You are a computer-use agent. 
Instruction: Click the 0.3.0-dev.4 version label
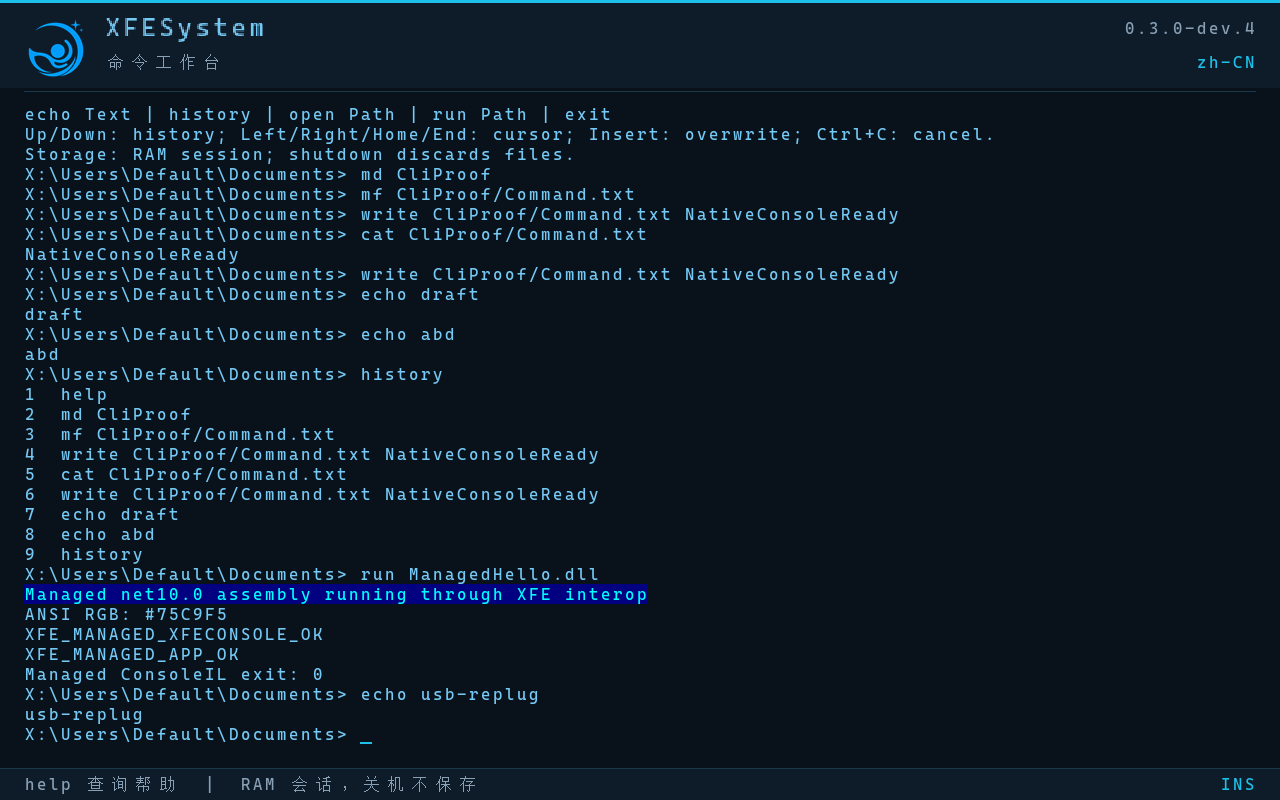tap(1190, 28)
